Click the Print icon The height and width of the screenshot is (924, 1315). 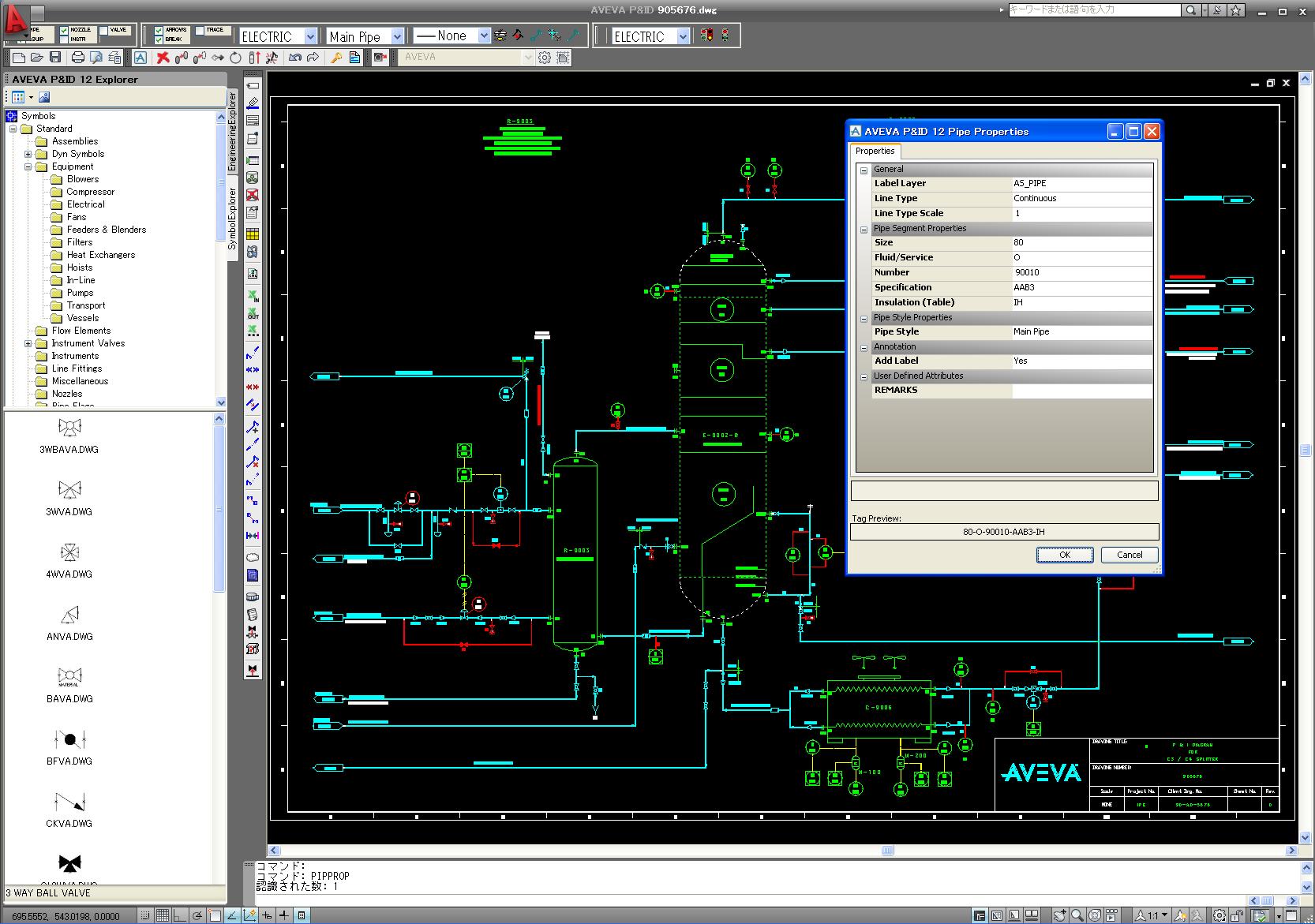[x=78, y=58]
